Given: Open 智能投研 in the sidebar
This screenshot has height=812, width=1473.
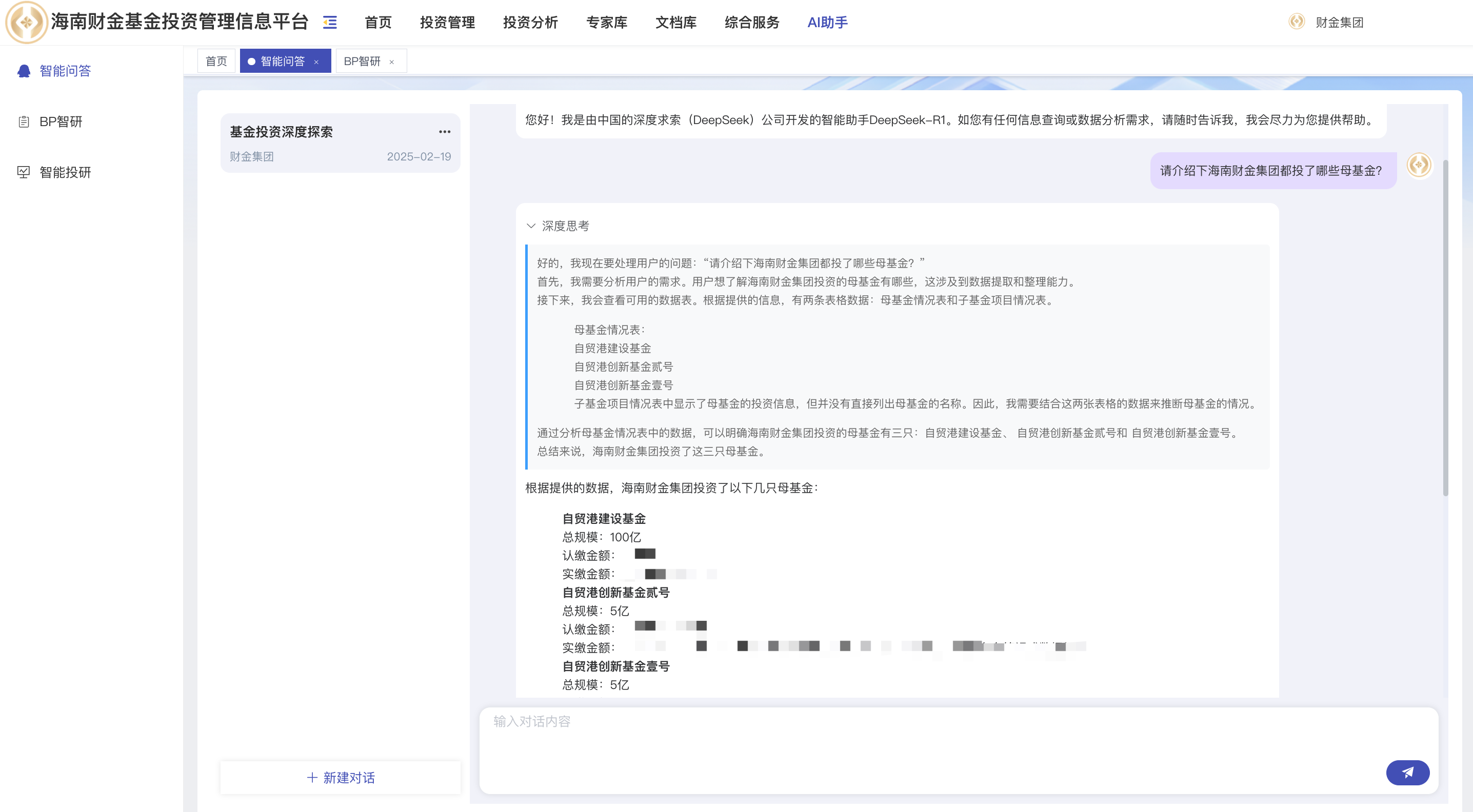Looking at the screenshot, I should 65,173.
